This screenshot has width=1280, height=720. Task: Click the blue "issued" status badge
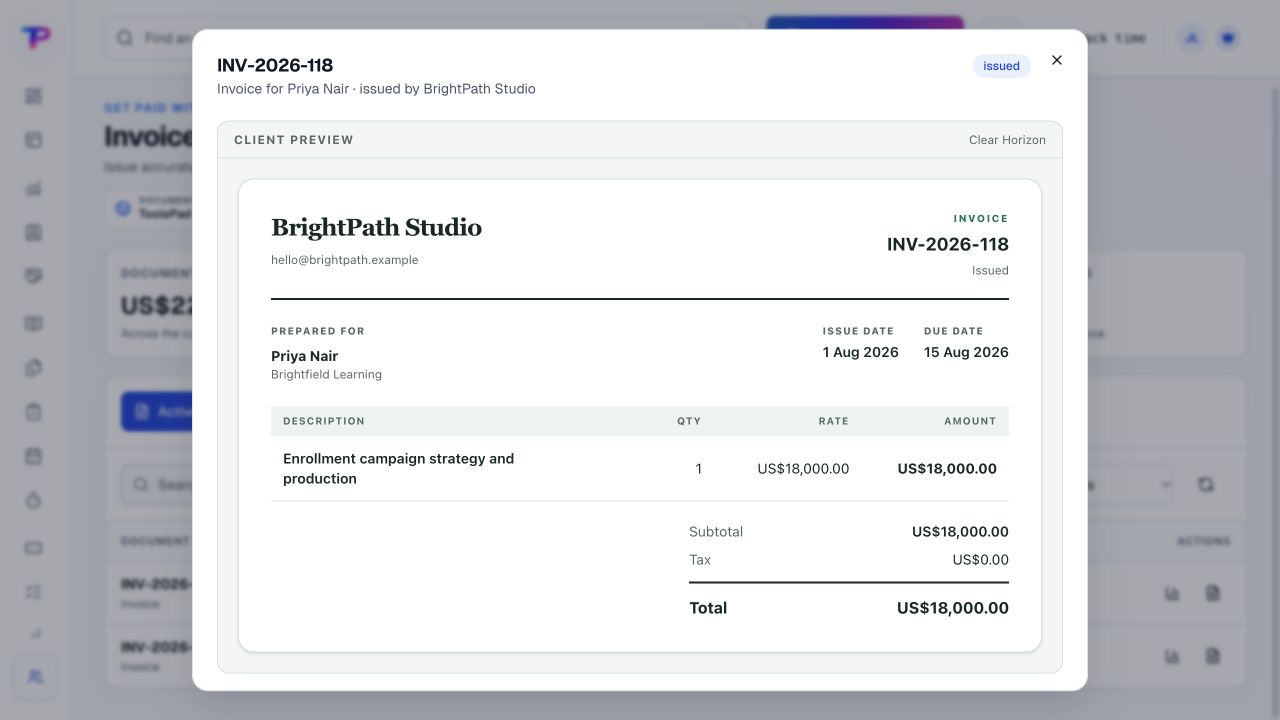[x=1001, y=66]
